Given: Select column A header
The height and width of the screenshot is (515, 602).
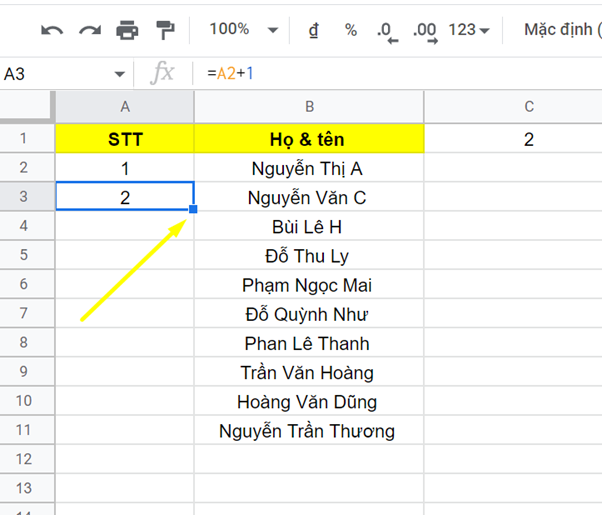Looking at the screenshot, I should pos(125,107).
